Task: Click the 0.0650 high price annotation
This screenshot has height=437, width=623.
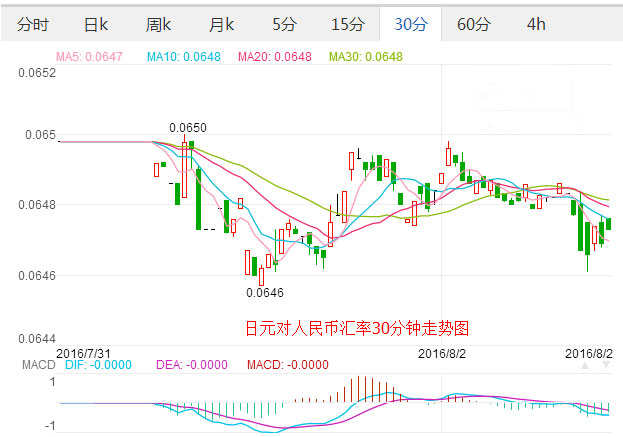Action: point(188,128)
